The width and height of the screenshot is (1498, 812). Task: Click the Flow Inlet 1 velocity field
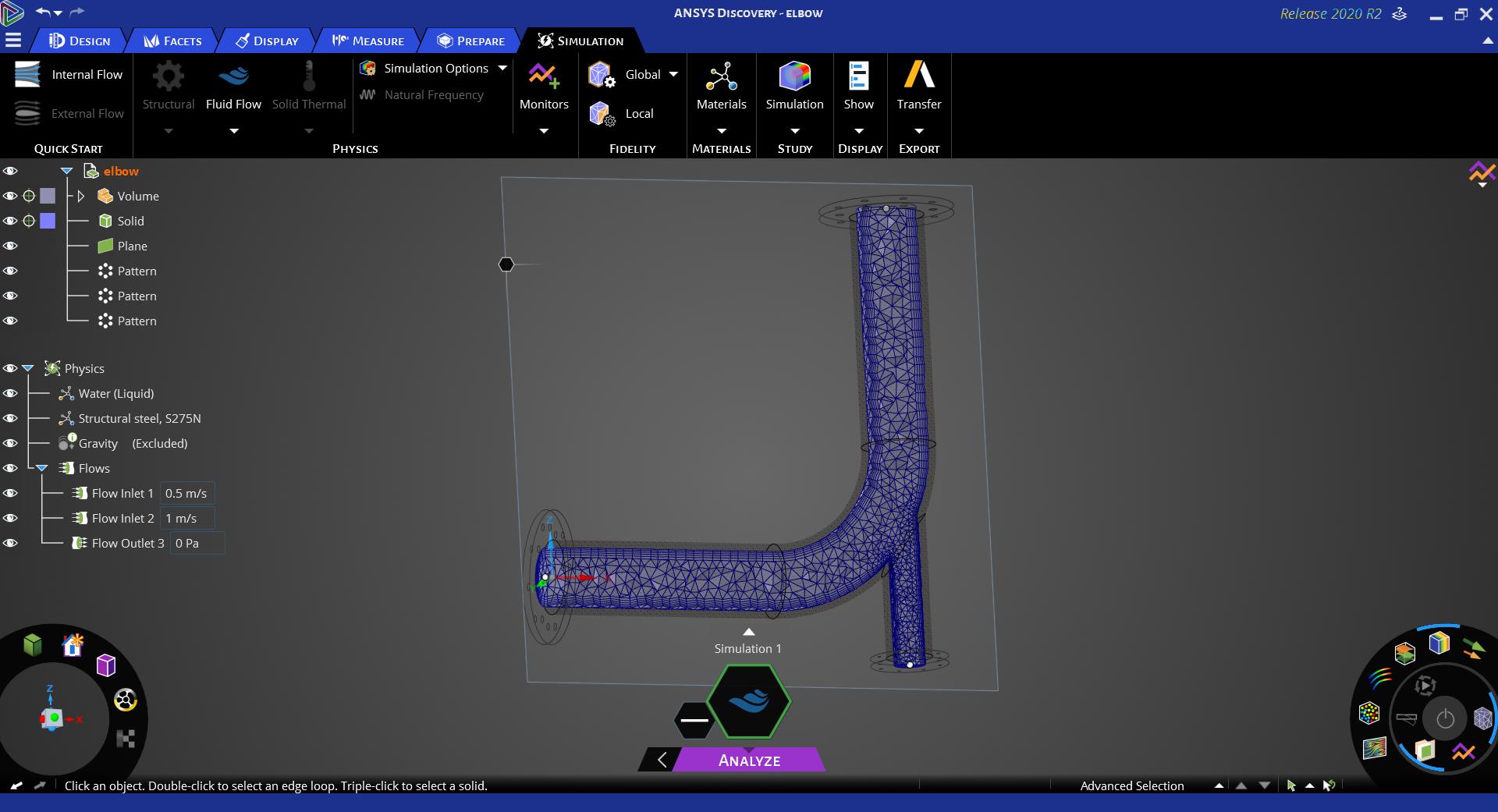point(187,494)
